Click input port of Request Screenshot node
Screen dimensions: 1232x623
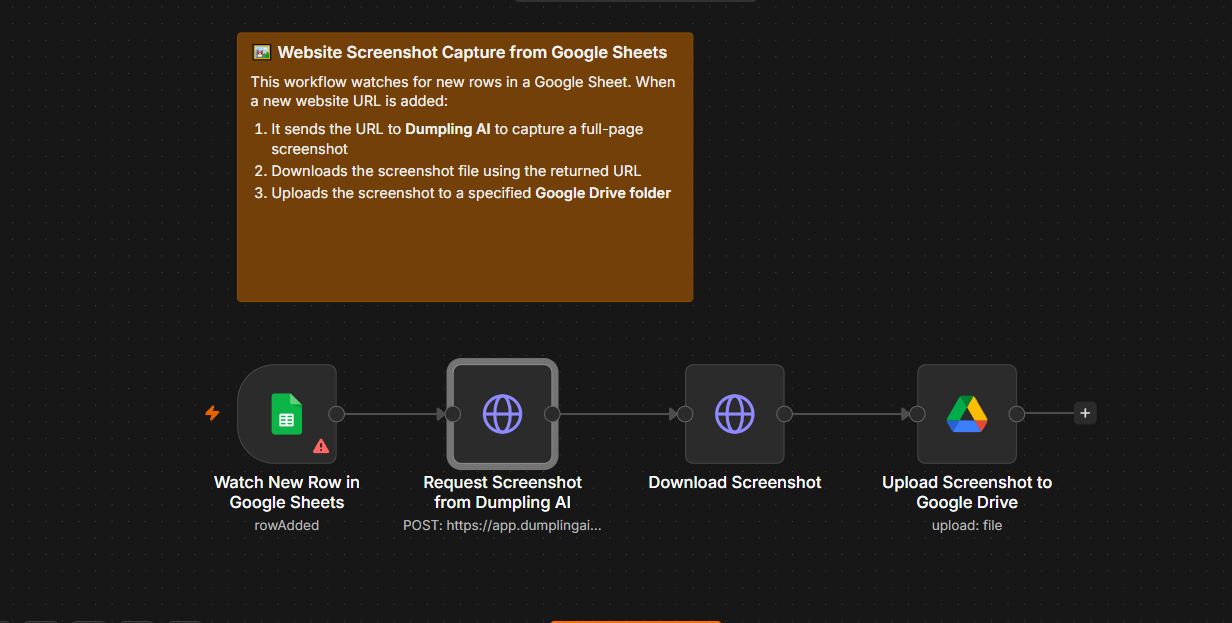[x=453, y=414]
